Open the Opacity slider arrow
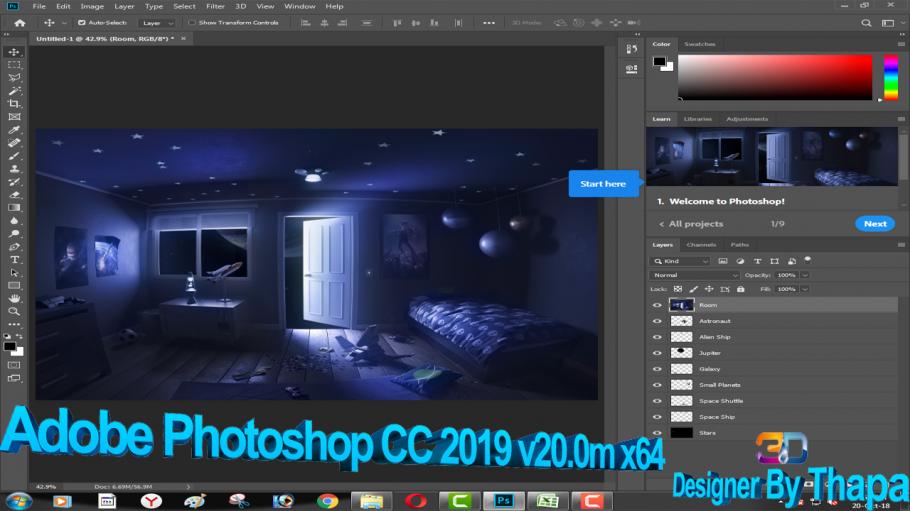 (x=805, y=275)
